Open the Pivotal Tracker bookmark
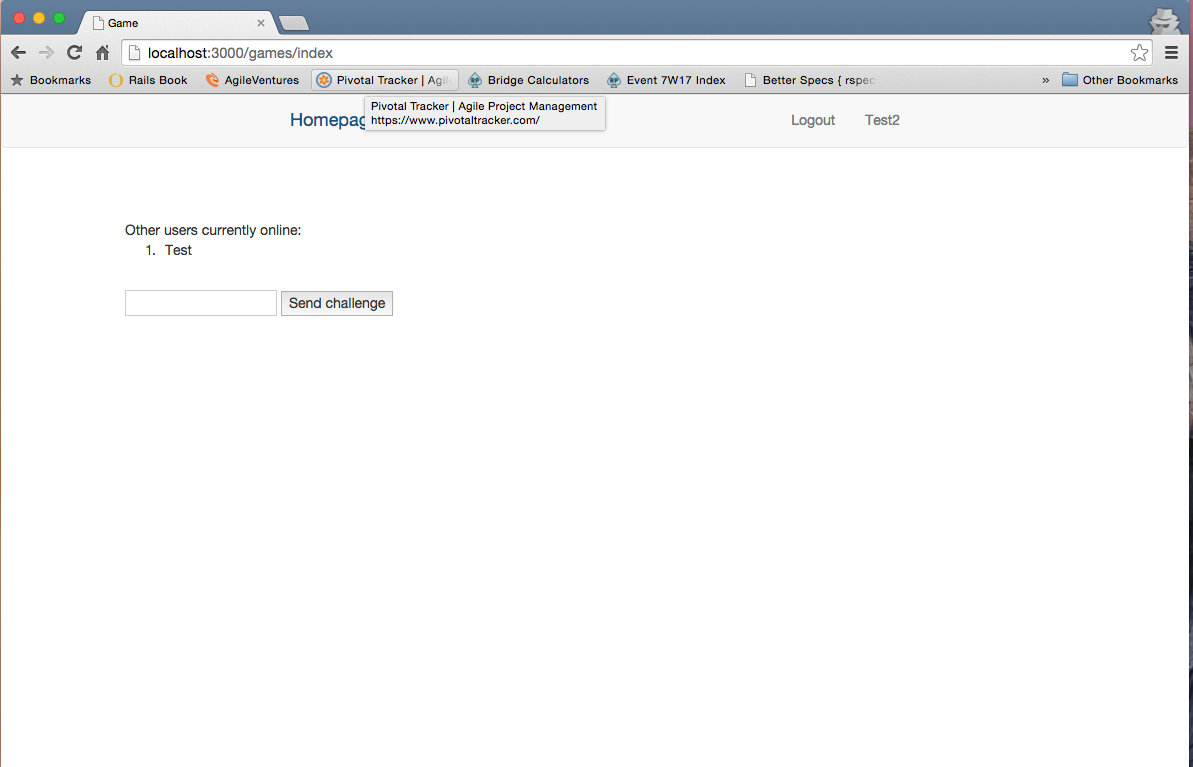 384,80
